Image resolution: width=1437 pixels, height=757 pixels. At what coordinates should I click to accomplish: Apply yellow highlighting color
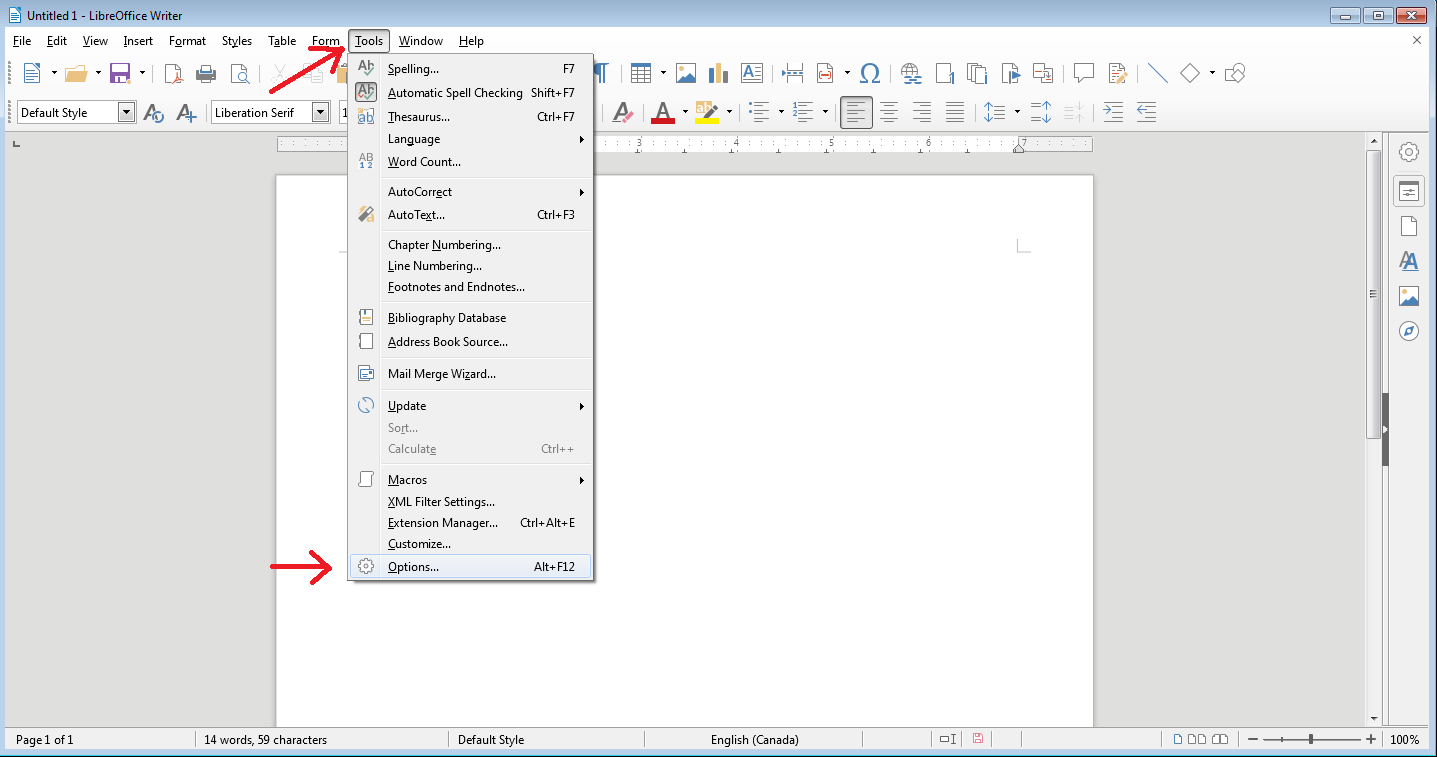point(707,113)
